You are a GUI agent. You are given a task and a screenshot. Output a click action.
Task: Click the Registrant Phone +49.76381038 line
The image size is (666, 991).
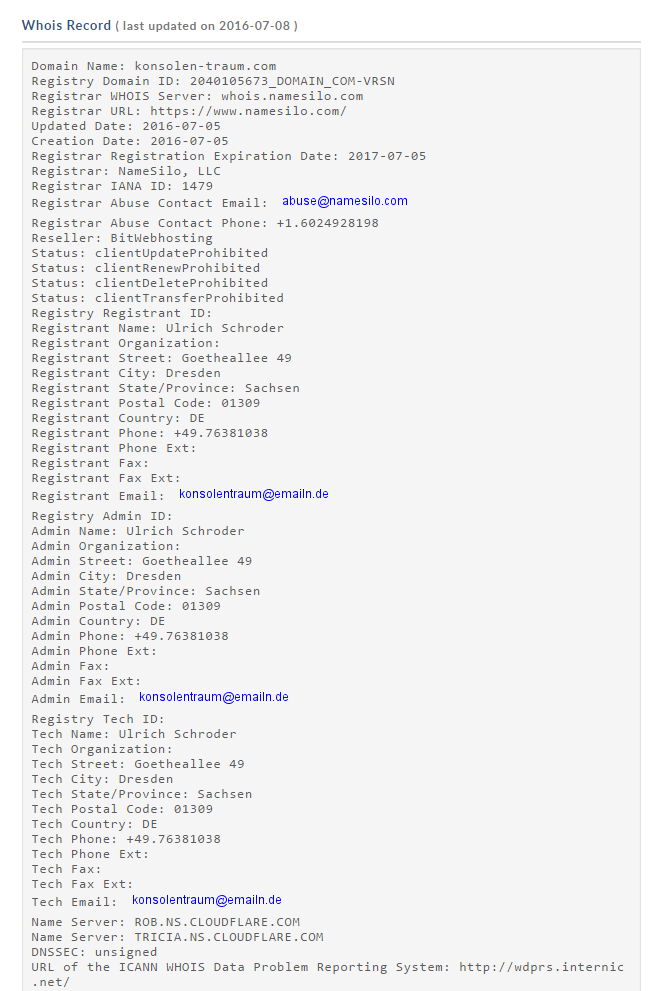click(x=150, y=433)
